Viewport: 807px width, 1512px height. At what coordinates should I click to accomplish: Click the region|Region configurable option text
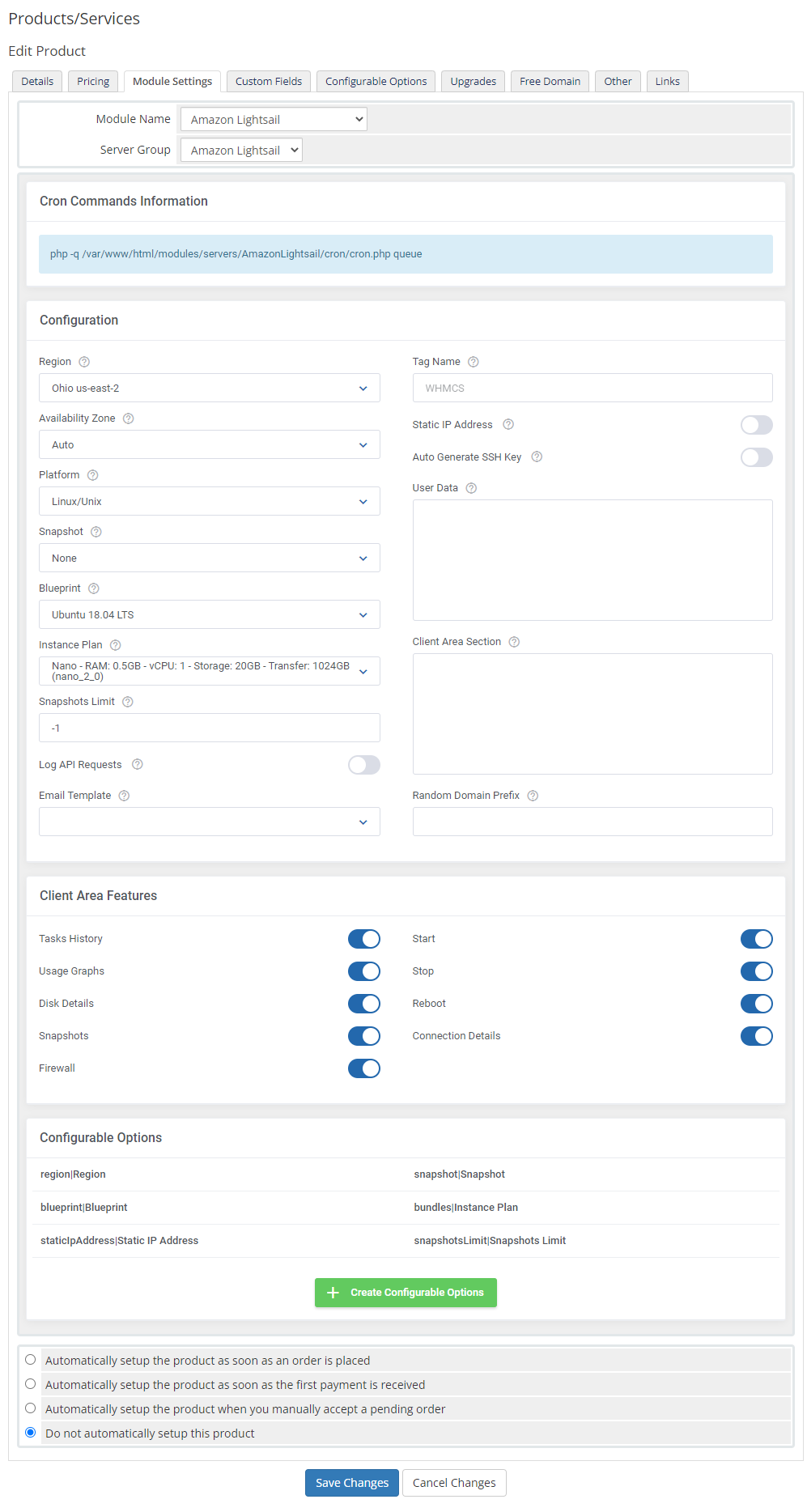[73, 1174]
